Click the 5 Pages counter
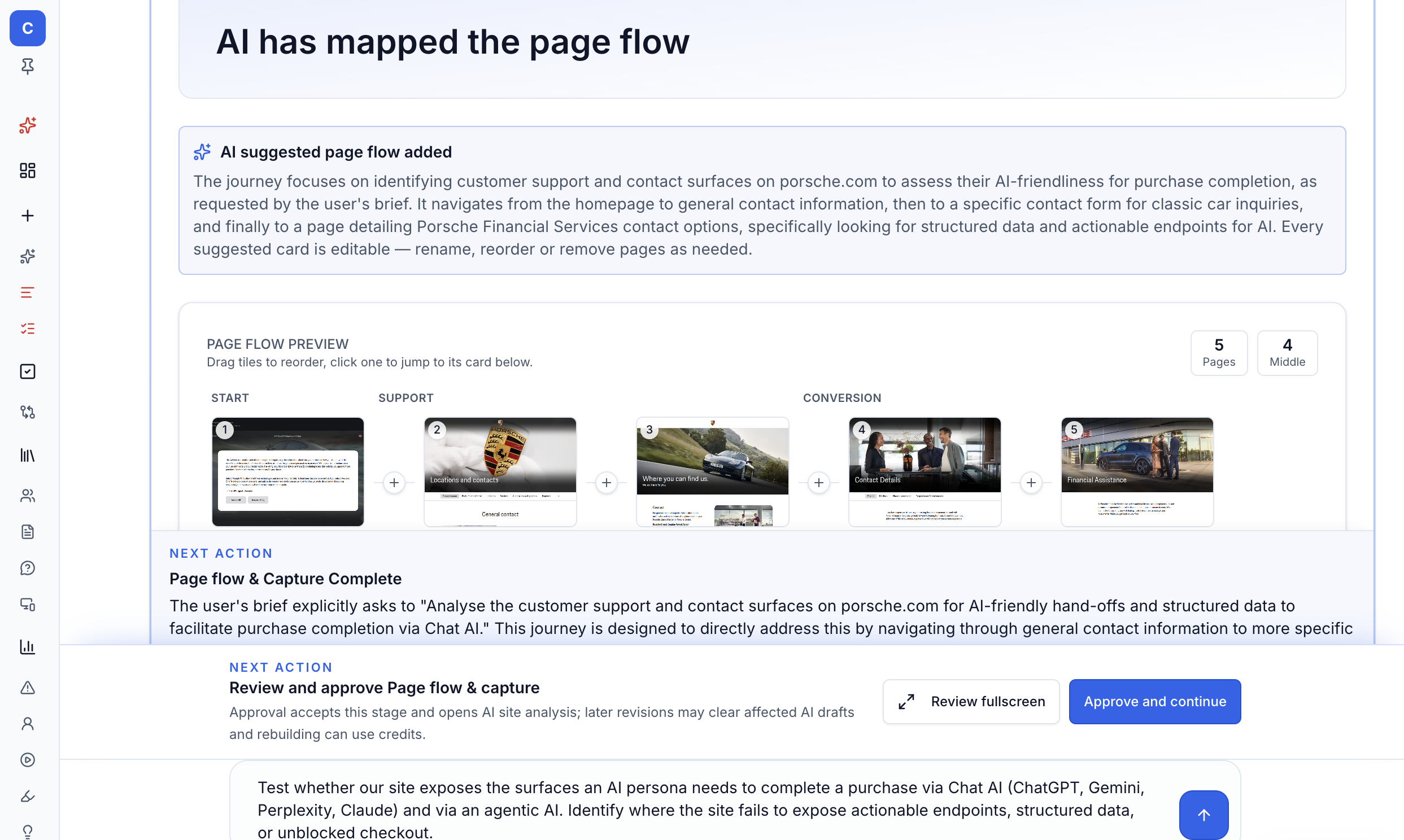The width and height of the screenshot is (1404, 840). [1219, 353]
